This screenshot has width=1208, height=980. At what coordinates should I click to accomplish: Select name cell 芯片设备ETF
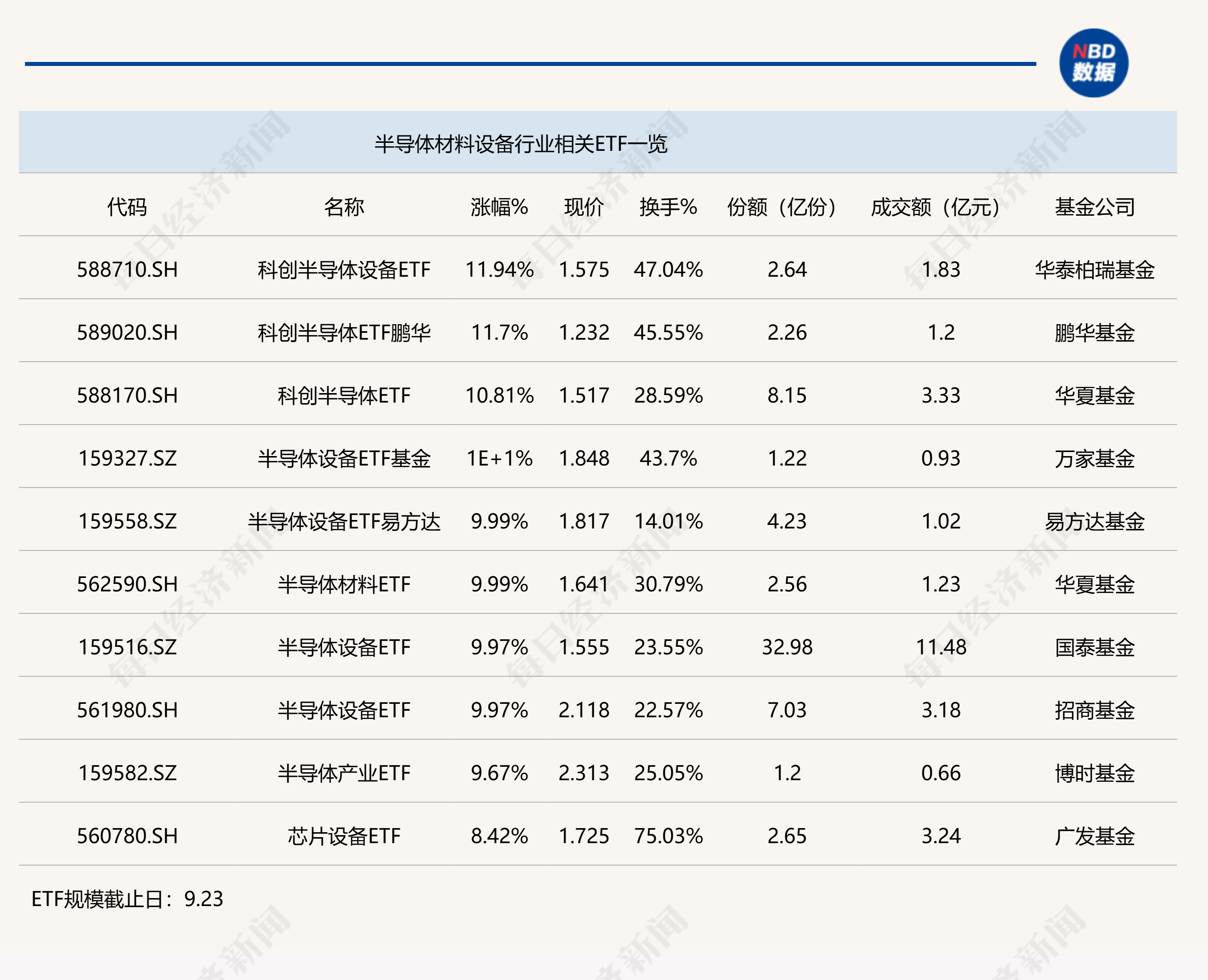(x=344, y=836)
